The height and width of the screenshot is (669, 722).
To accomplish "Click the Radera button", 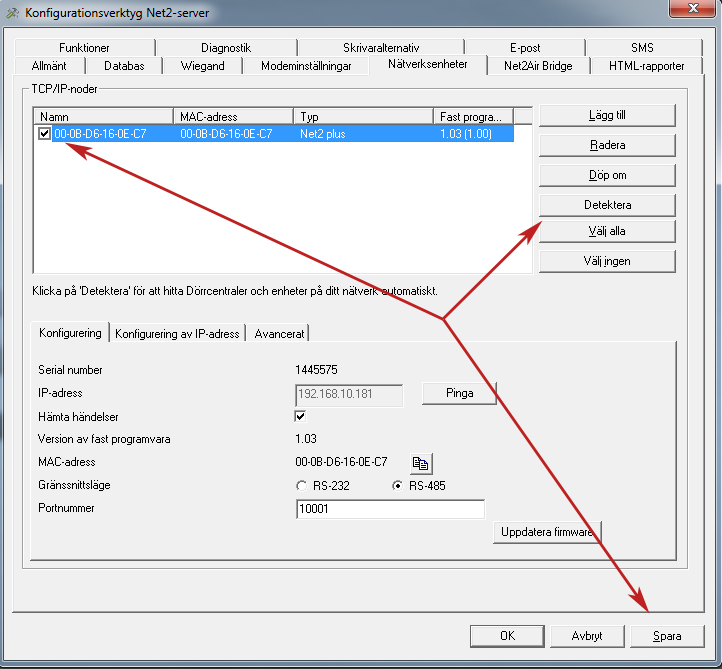I will 607,145.
